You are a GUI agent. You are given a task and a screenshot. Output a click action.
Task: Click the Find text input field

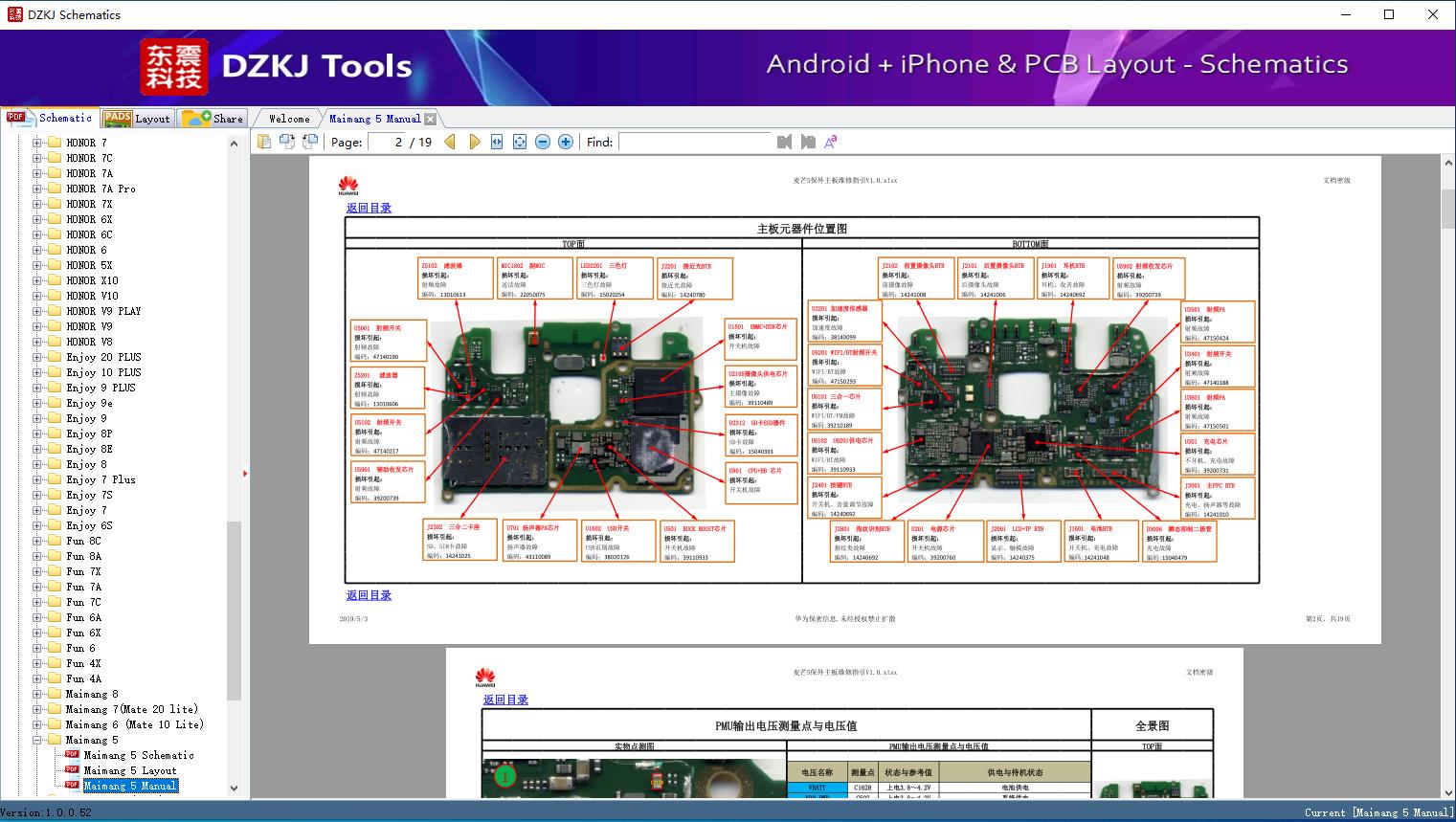(x=695, y=142)
